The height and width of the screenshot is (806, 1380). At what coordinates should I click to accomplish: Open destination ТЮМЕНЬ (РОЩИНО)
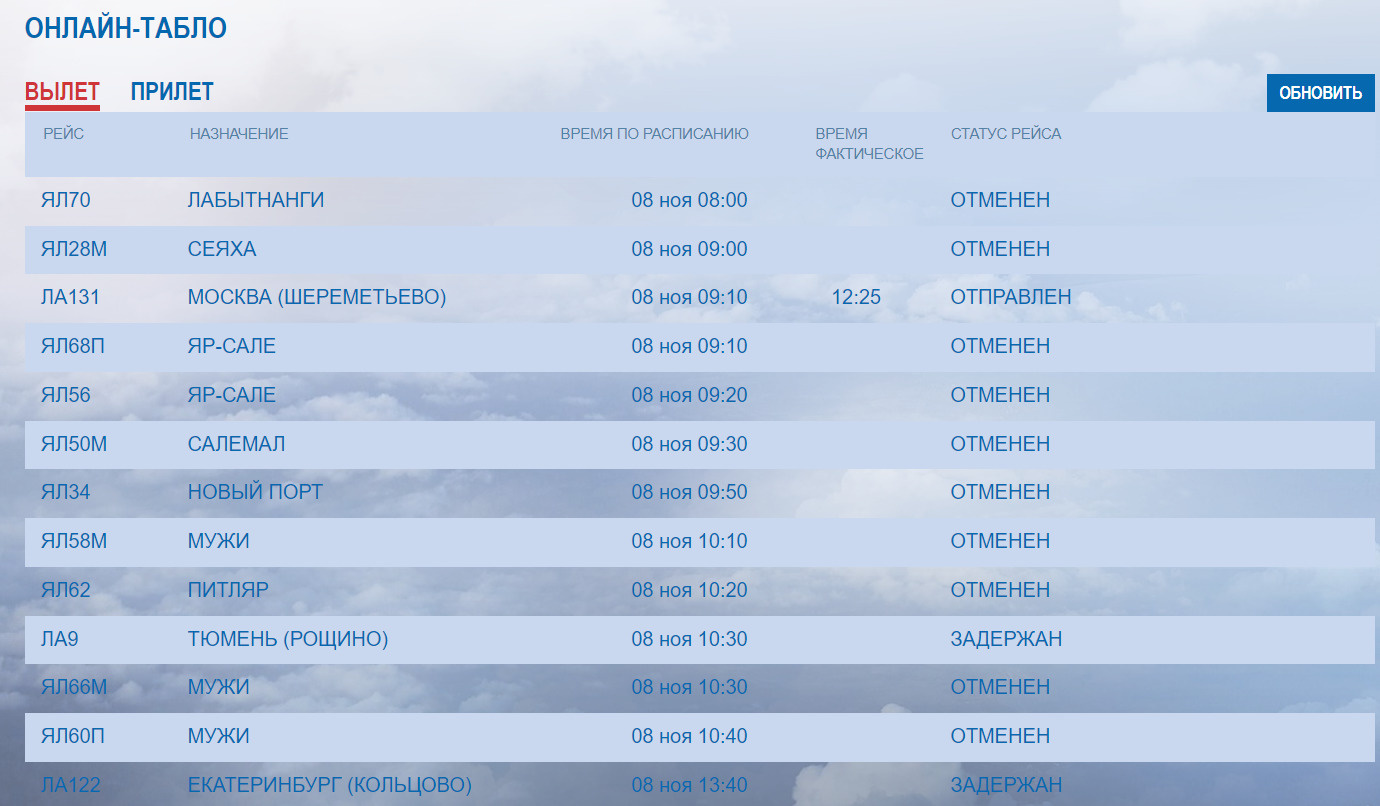click(x=288, y=639)
